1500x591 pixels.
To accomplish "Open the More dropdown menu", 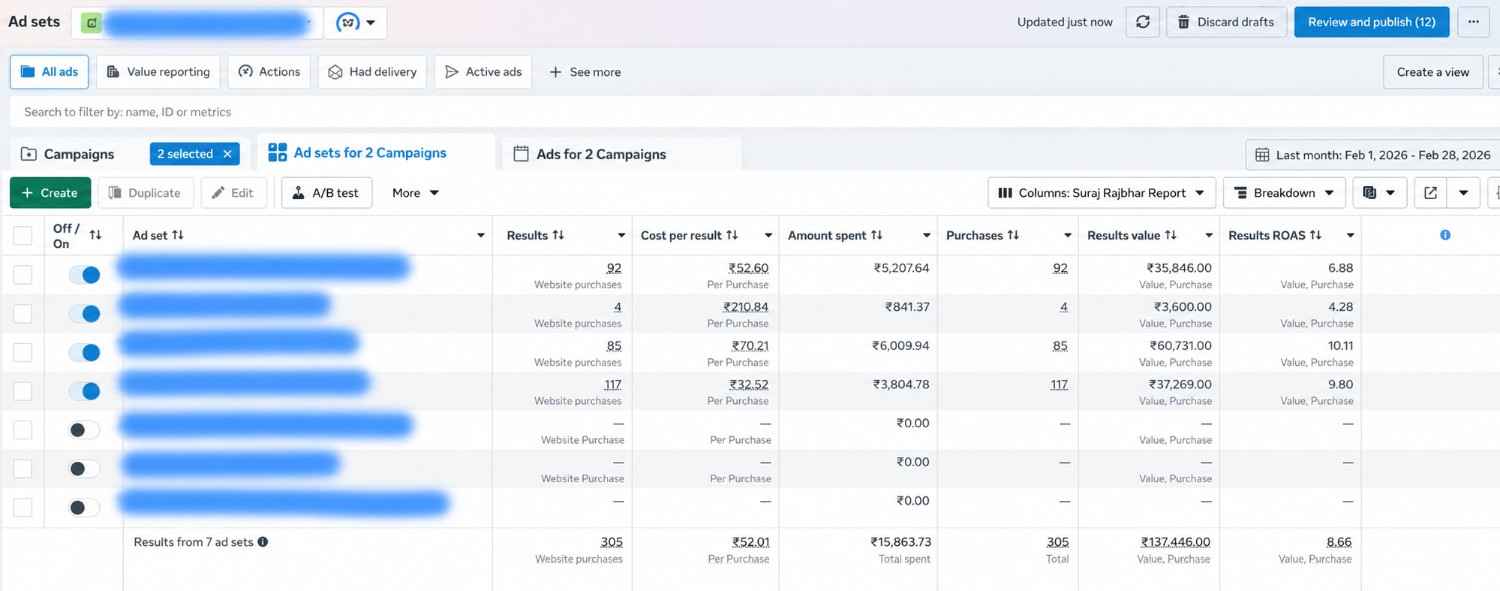I will point(415,193).
